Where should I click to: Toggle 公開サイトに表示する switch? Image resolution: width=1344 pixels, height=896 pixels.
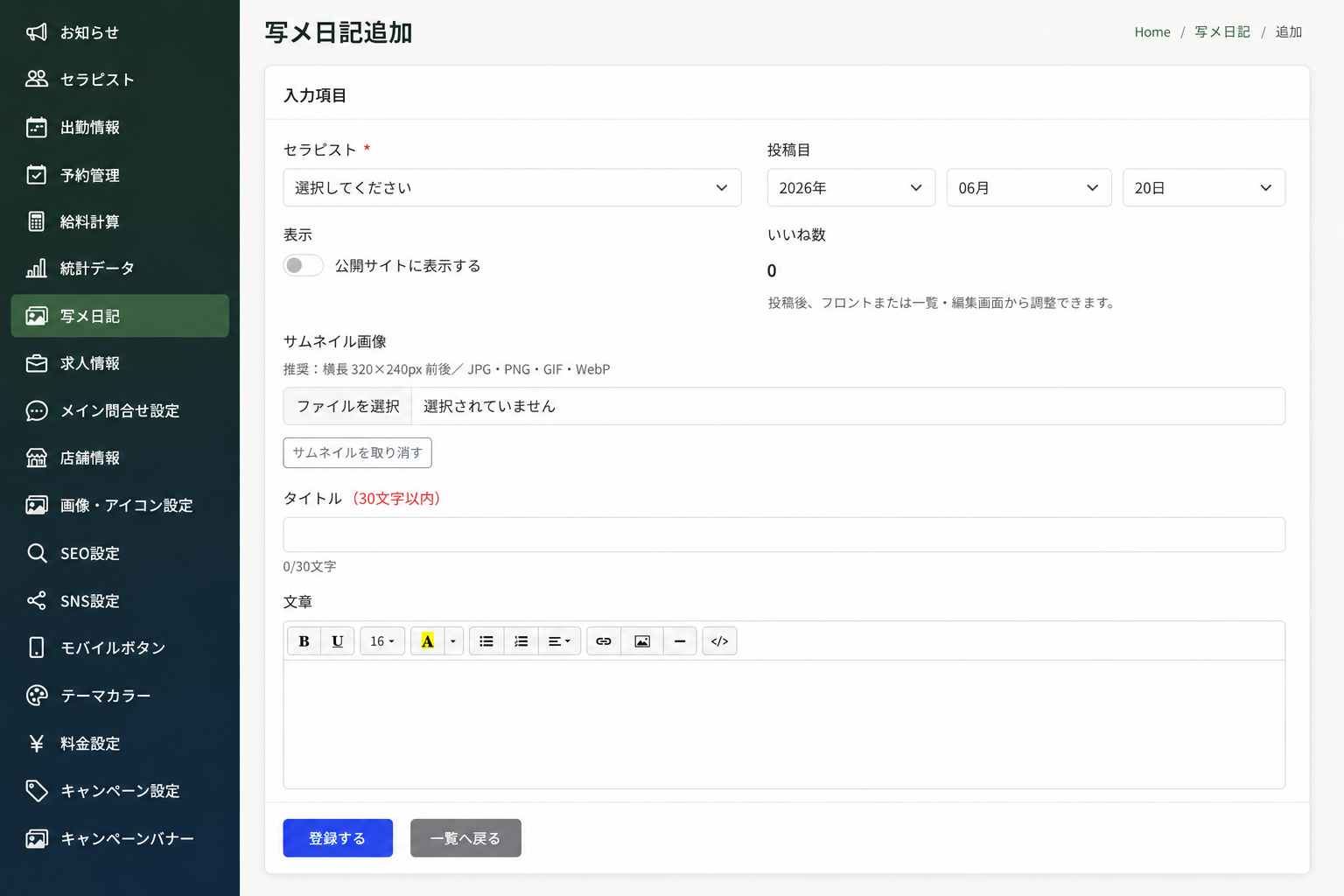pyautogui.click(x=303, y=265)
